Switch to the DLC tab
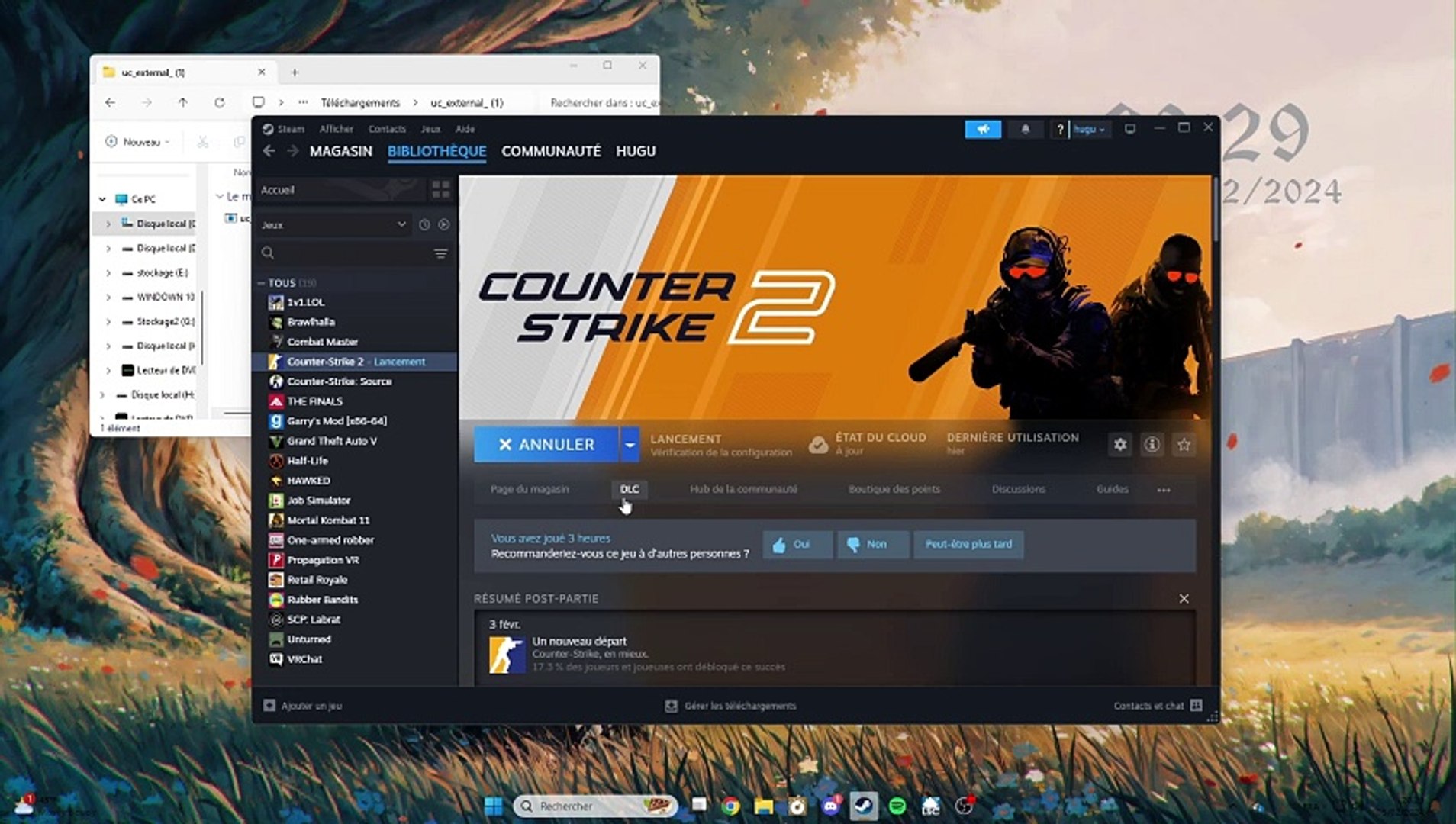 629,489
